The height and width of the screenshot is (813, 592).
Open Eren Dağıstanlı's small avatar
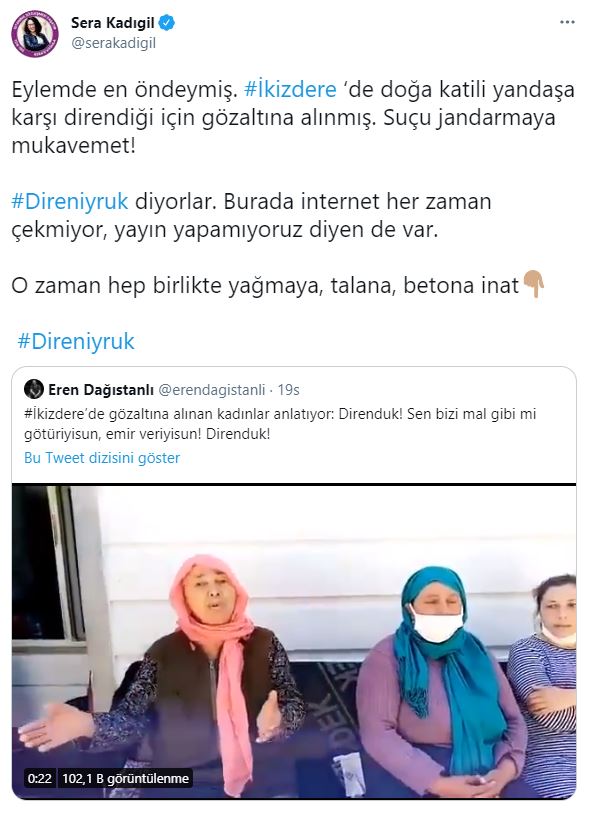pyautogui.click(x=34, y=389)
